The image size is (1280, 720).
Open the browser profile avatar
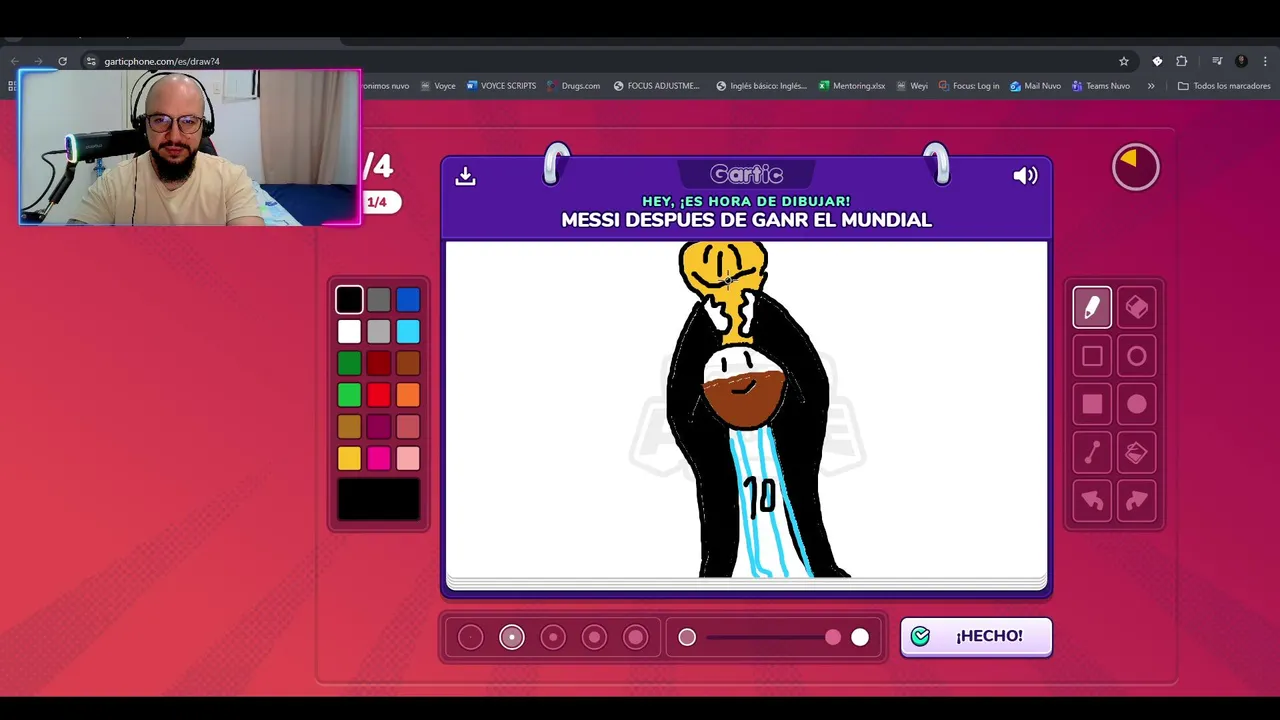(x=1241, y=61)
